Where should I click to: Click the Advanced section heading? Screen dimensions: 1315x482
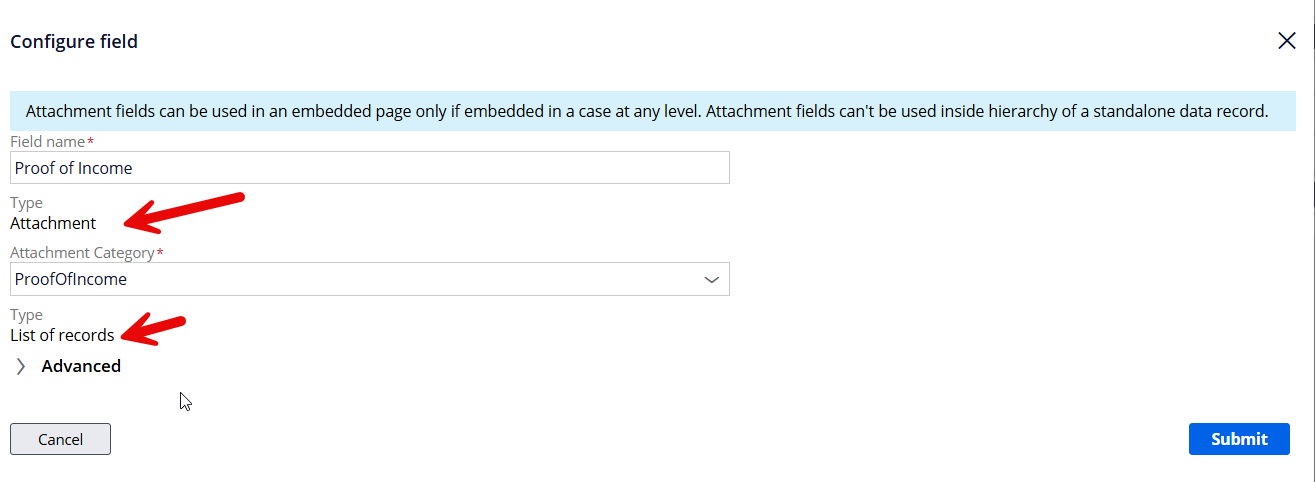(81, 366)
